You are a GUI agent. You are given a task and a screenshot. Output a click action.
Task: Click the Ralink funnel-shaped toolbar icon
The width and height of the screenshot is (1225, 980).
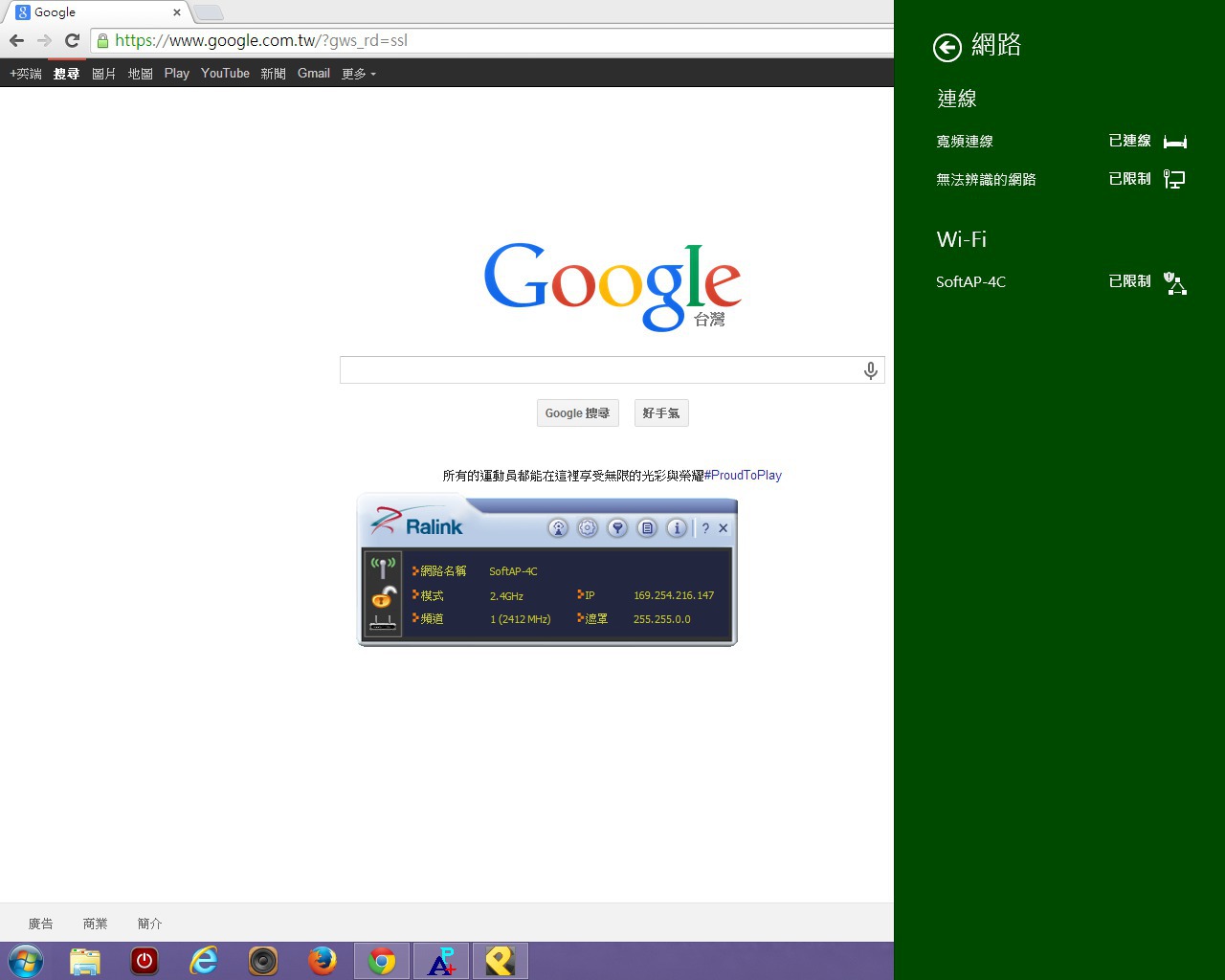[x=617, y=528]
